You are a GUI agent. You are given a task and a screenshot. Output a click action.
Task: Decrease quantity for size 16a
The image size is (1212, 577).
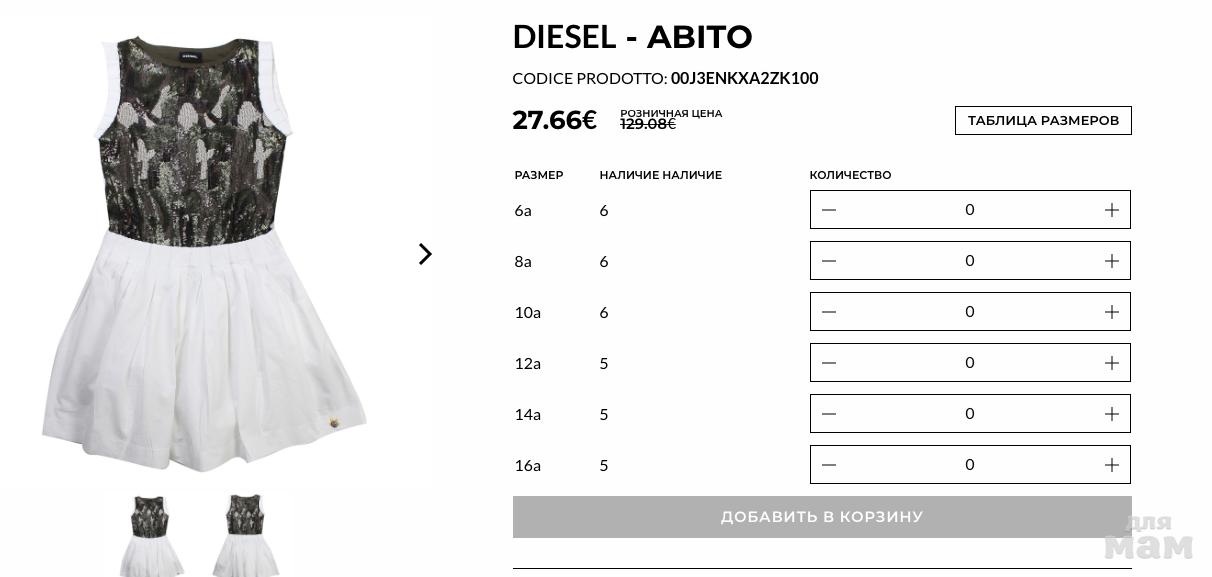pyautogui.click(x=829, y=465)
